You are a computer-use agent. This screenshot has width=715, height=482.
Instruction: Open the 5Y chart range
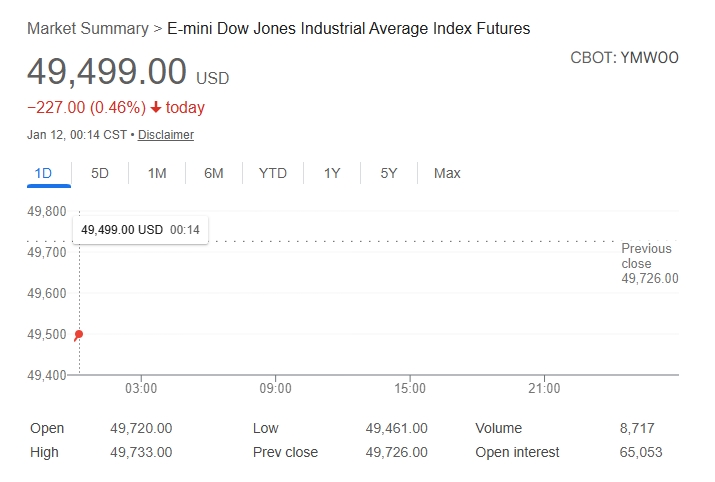click(389, 173)
